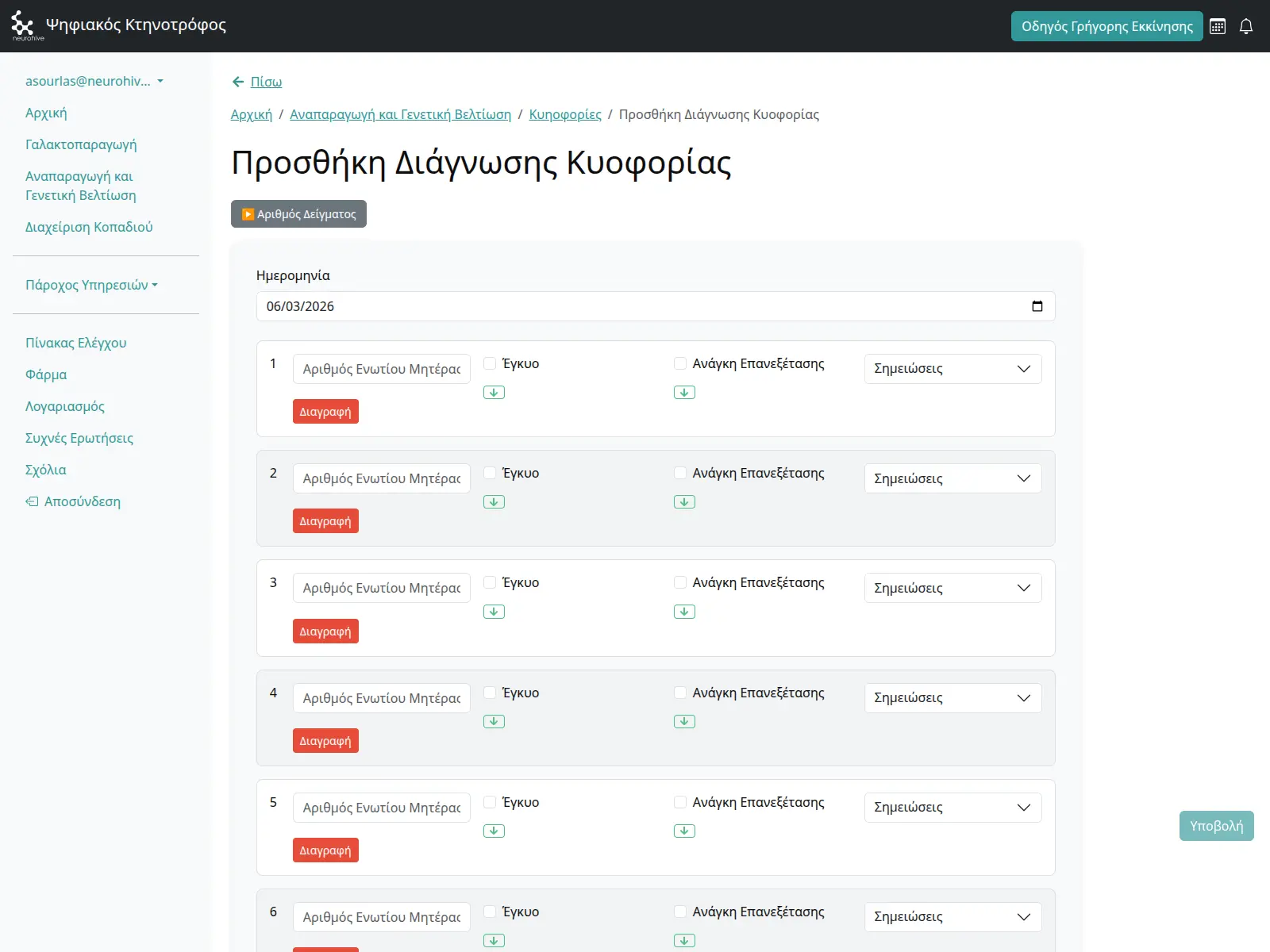Expand the Πάροχος Υπηρεσιών menu

(91, 285)
